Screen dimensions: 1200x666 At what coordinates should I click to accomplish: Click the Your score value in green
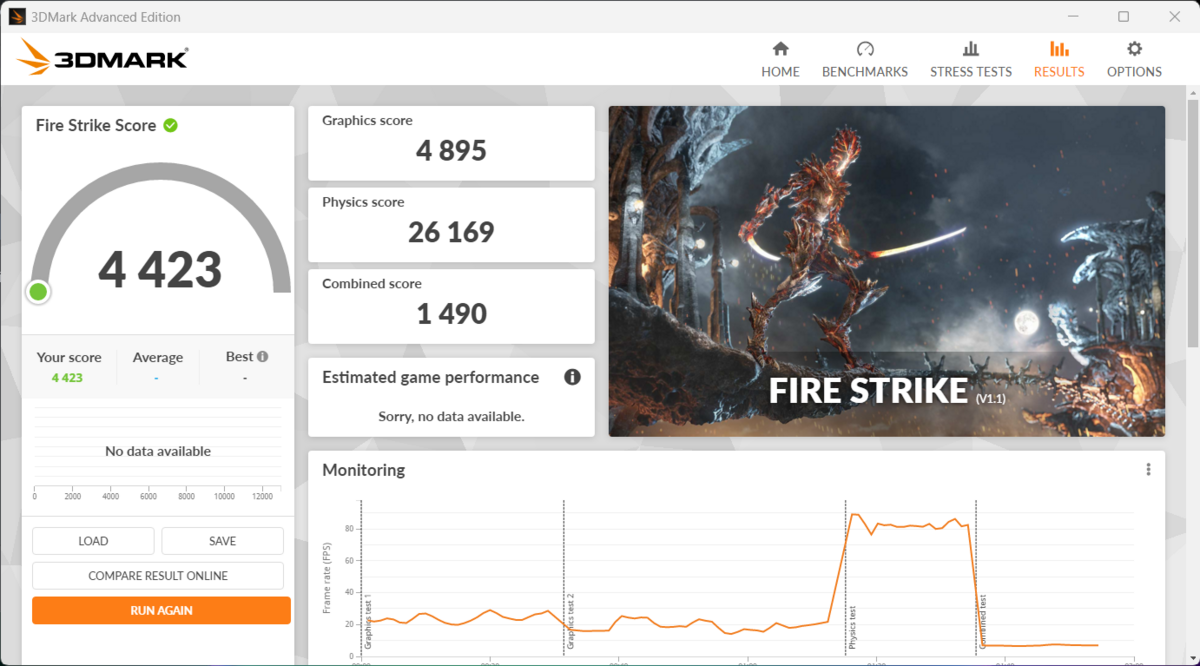coord(67,378)
